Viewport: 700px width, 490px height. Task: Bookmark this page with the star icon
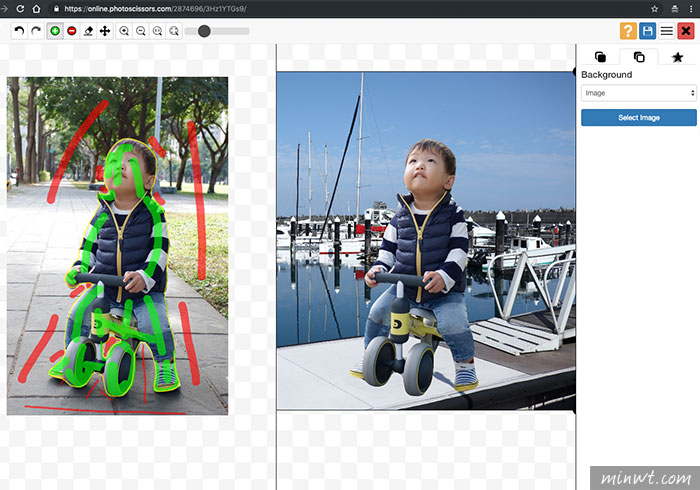654,8
